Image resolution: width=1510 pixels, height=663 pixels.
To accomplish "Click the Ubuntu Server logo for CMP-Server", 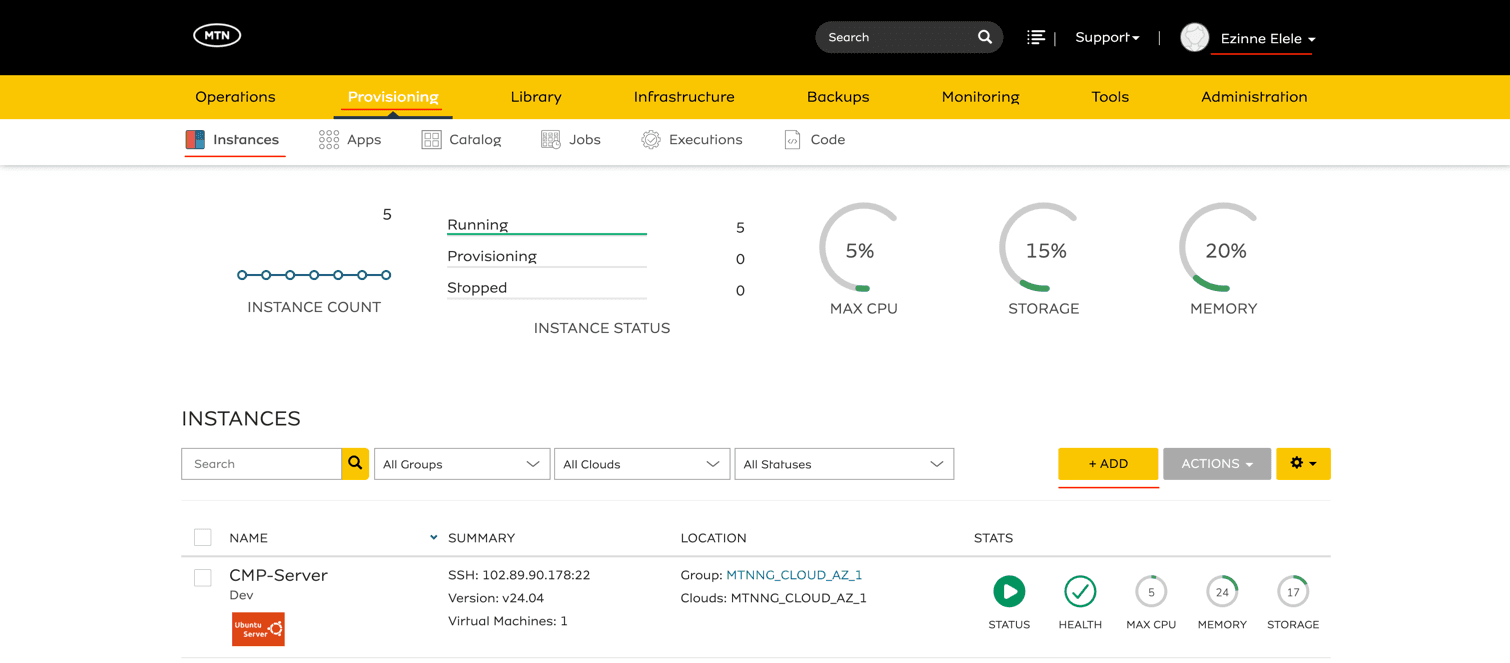I will [x=258, y=629].
